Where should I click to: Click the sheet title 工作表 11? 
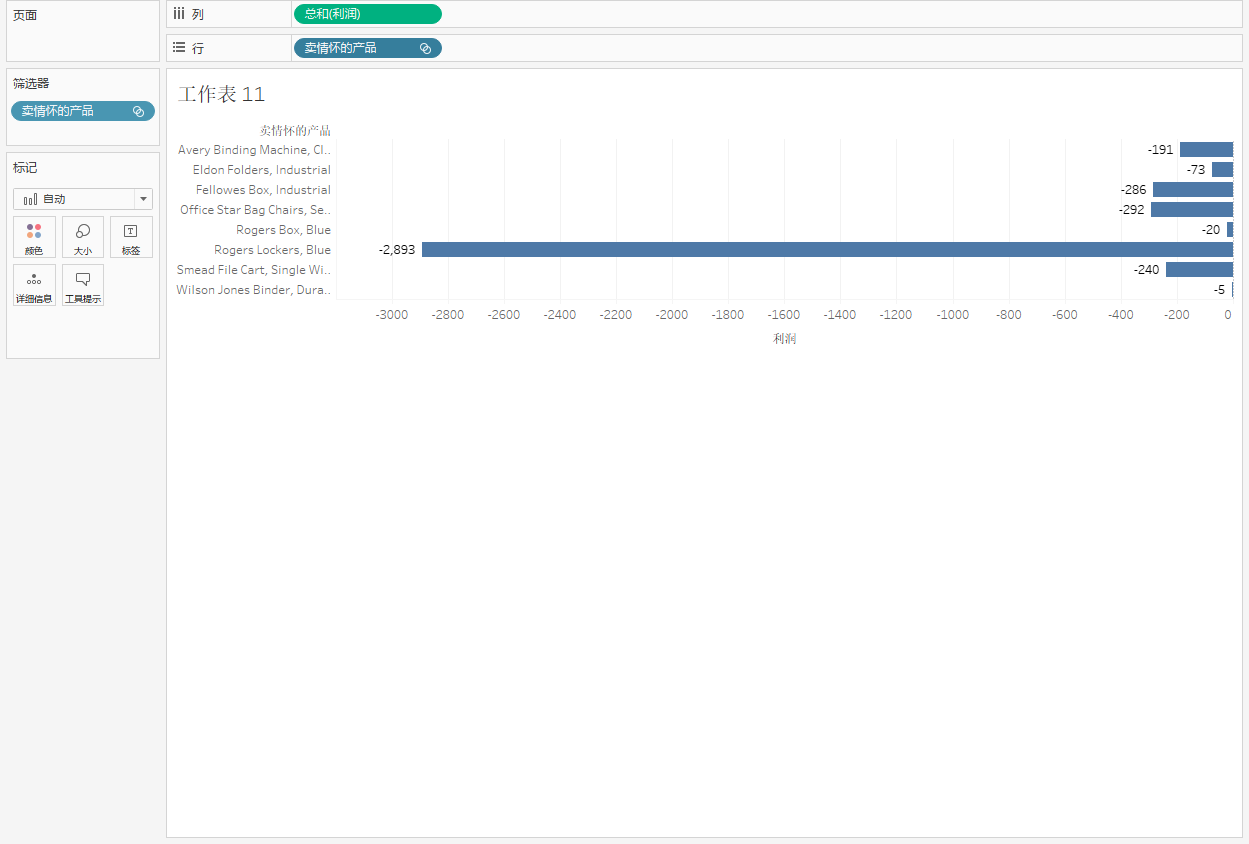tap(222, 94)
